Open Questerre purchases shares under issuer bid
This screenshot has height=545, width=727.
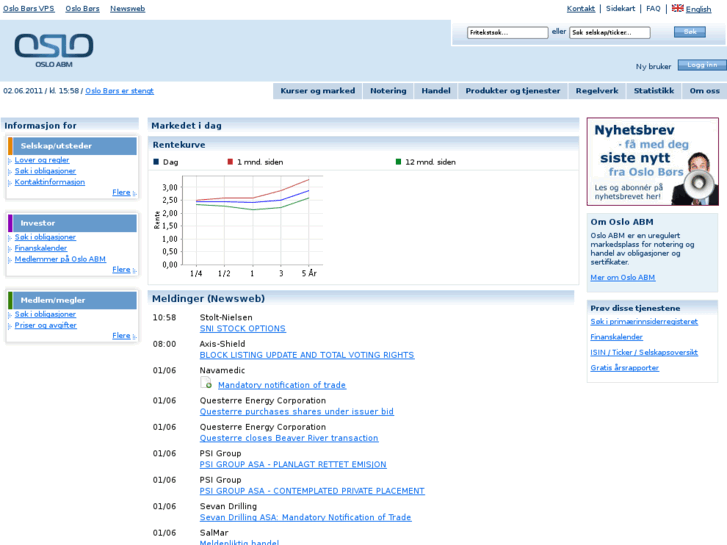(297, 411)
